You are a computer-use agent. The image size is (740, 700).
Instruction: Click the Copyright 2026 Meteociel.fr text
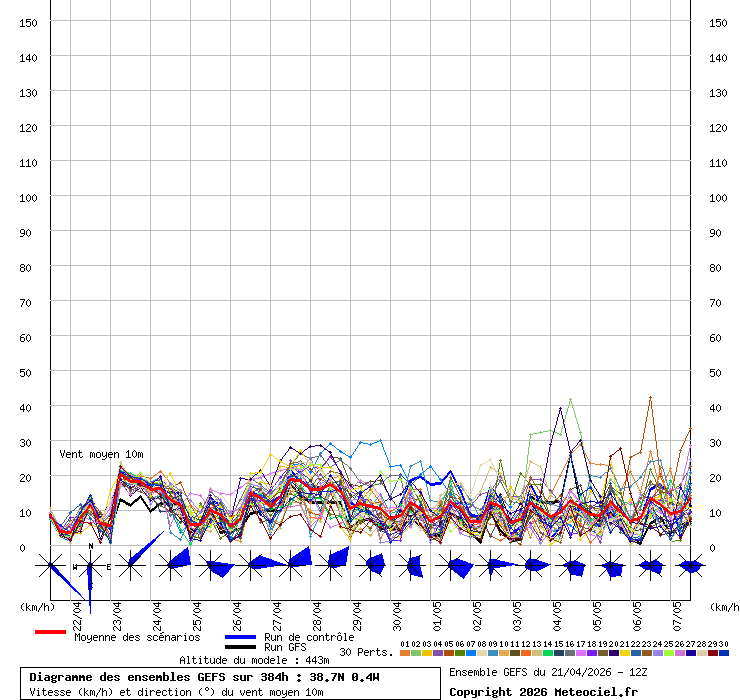543,692
